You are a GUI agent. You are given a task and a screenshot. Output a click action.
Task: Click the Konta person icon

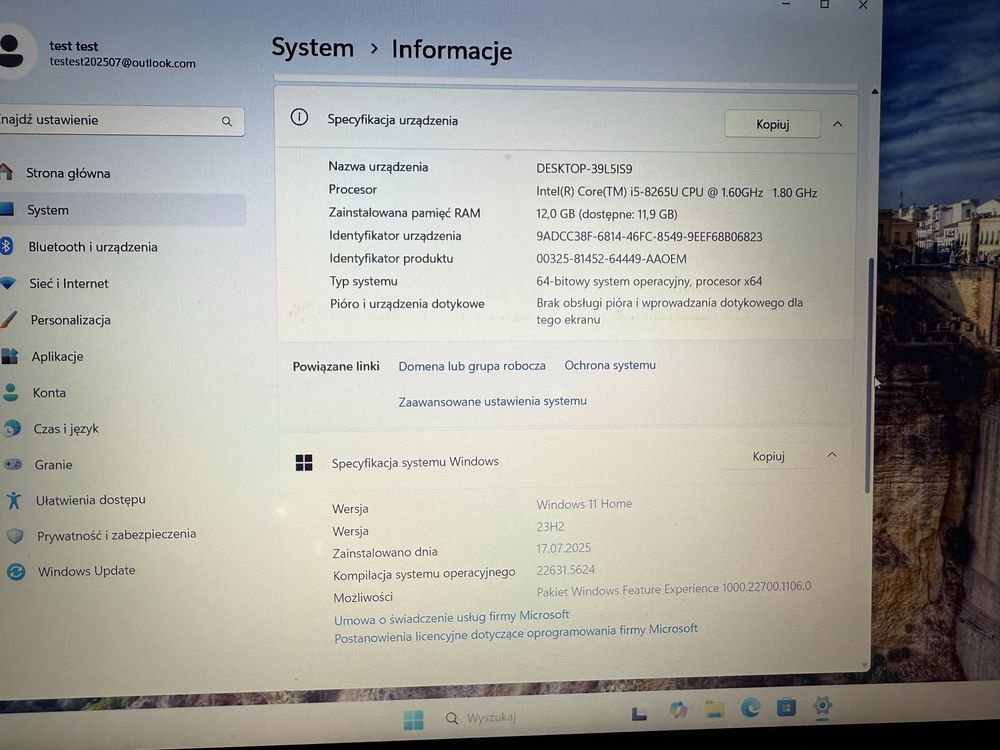click(10, 392)
